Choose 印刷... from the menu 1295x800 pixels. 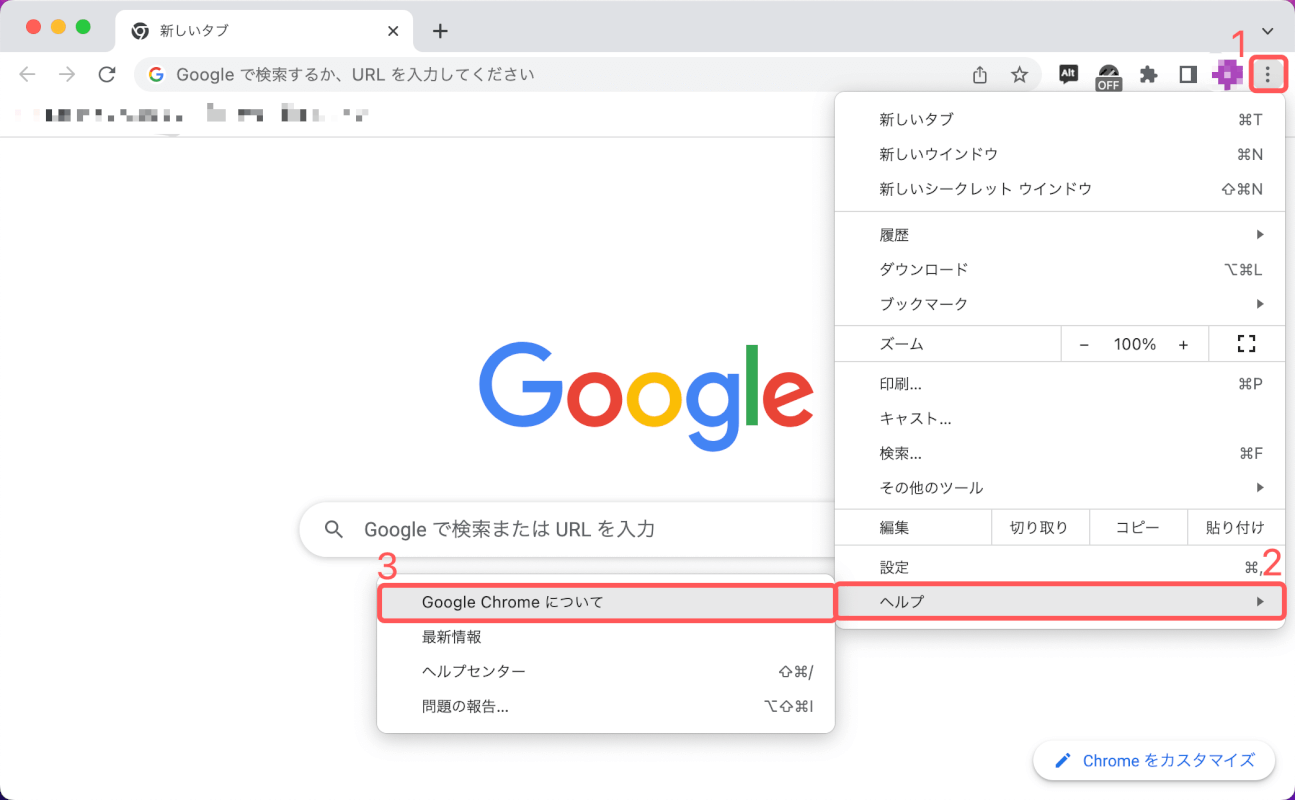tap(1060, 384)
